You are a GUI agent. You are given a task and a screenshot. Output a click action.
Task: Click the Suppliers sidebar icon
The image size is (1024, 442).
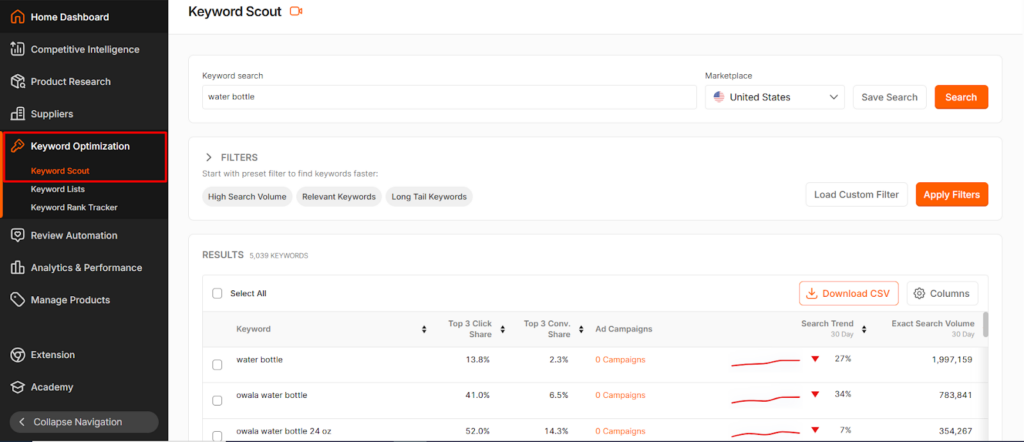[17, 114]
